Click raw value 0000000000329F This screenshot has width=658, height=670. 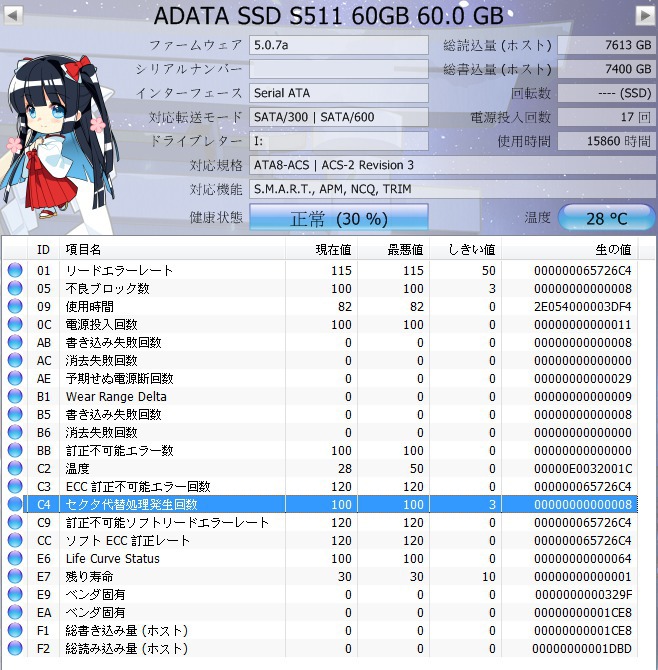pyautogui.click(x=583, y=594)
